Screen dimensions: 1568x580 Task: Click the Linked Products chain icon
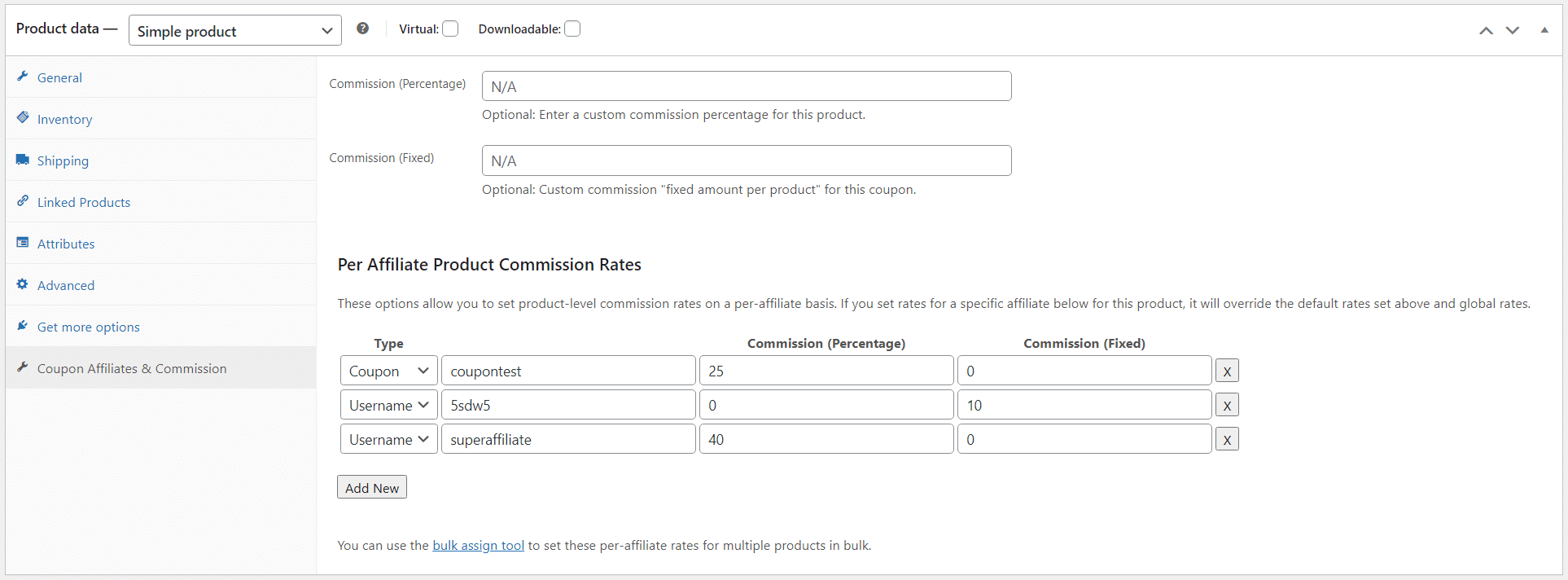pyautogui.click(x=23, y=201)
